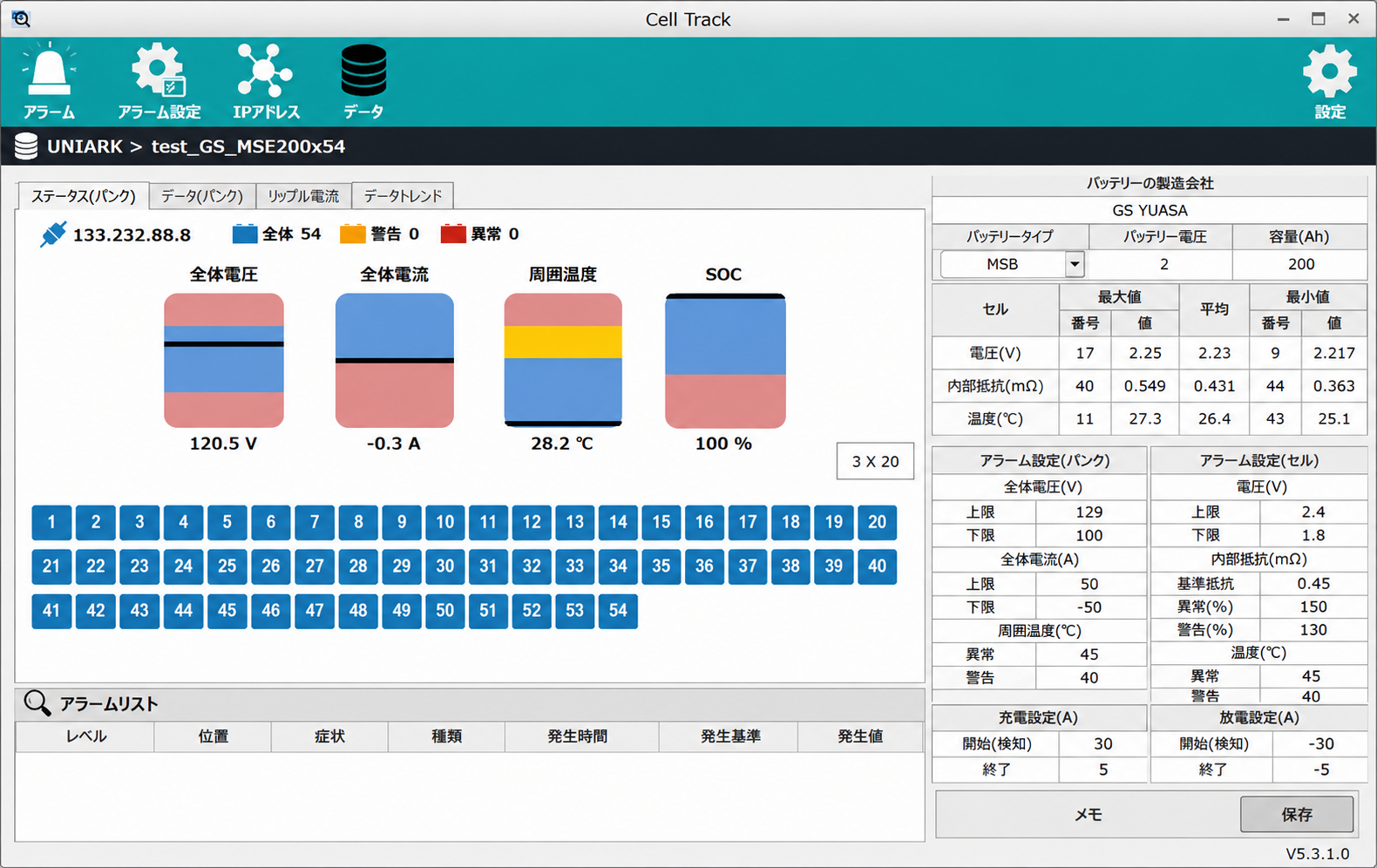Click average temperature value 26.4

[x=1214, y=418]
